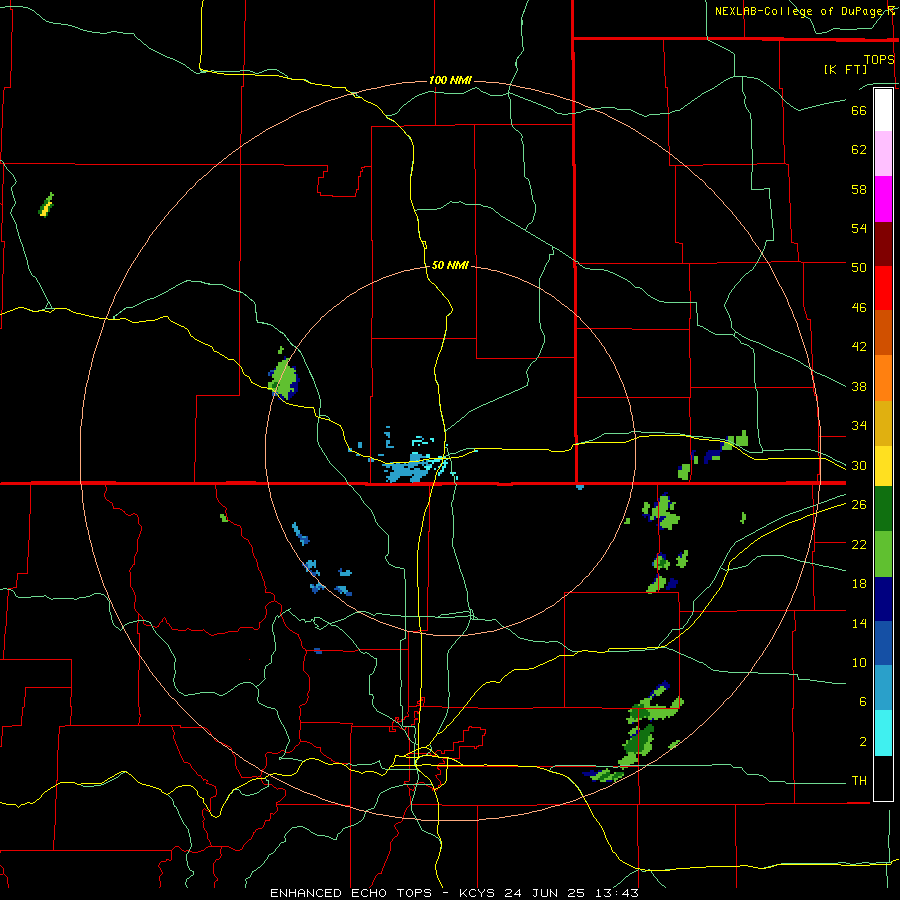
Task: Click the cyan 2-6 kft legend swatch
Action: [x=883, y=733]
